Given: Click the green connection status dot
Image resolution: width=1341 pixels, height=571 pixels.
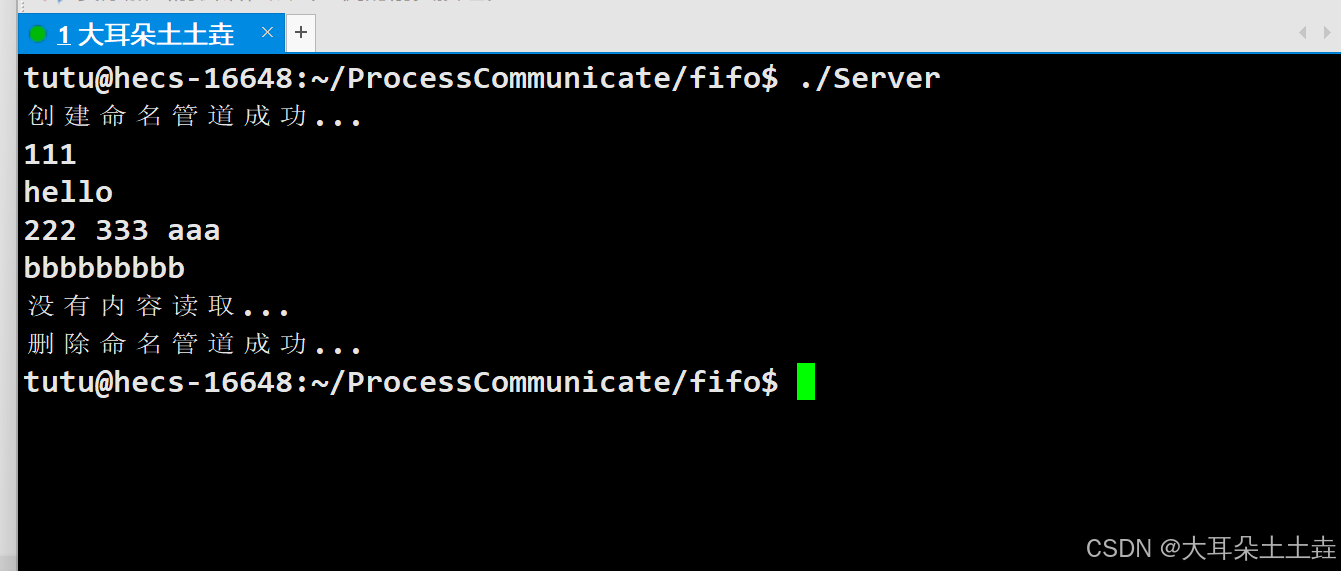Looking at the screenshot, I should pyautogui.click(x=38, y=35).
